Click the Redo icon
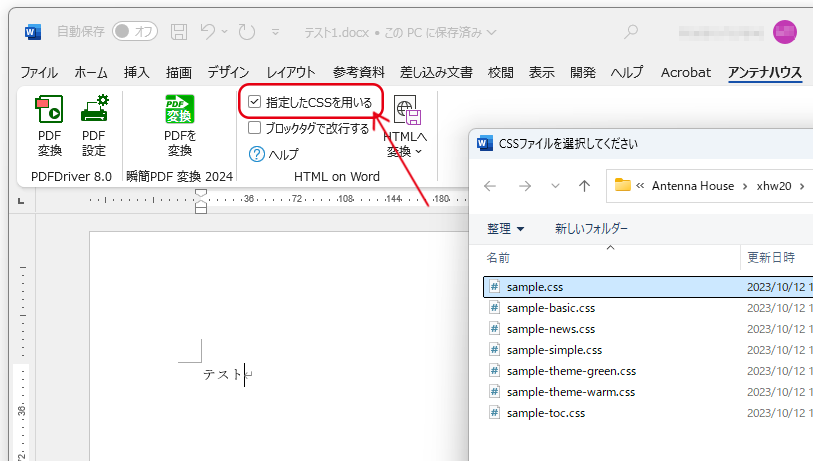Image resolution: width=813 pixels, height=461 pixels. click(x=247, y=32)
